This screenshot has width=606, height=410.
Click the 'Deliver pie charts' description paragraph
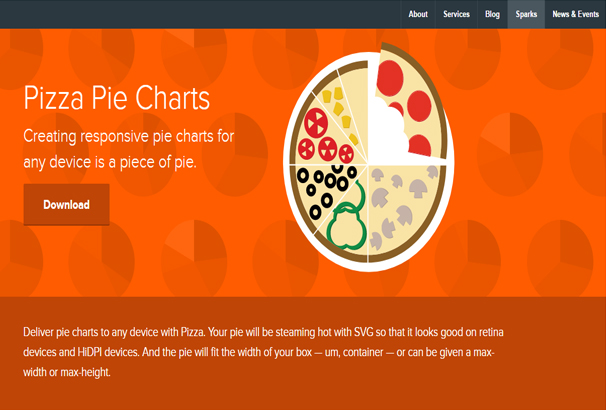click(263, 352)
